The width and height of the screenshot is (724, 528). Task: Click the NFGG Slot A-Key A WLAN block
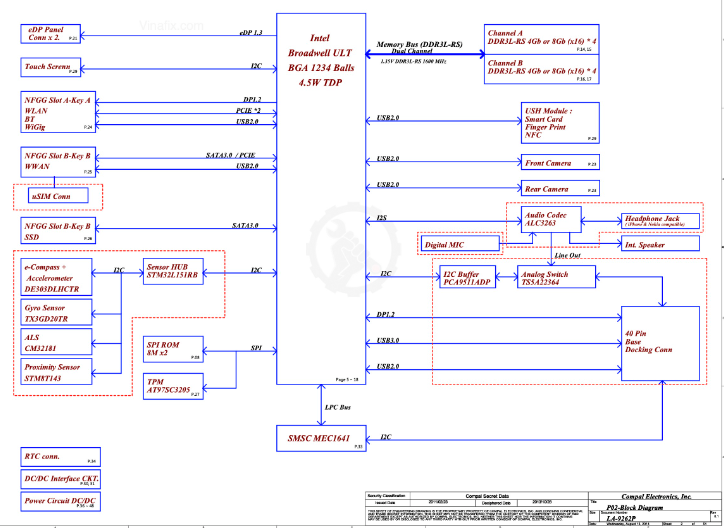pos(58,112)
